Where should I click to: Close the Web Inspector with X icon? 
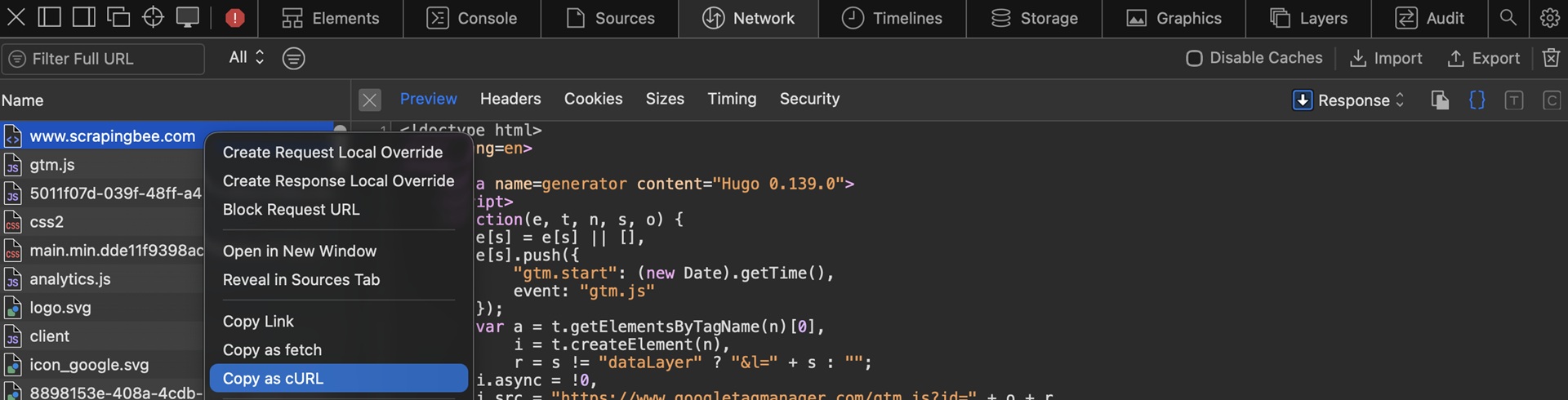(16, 17)
